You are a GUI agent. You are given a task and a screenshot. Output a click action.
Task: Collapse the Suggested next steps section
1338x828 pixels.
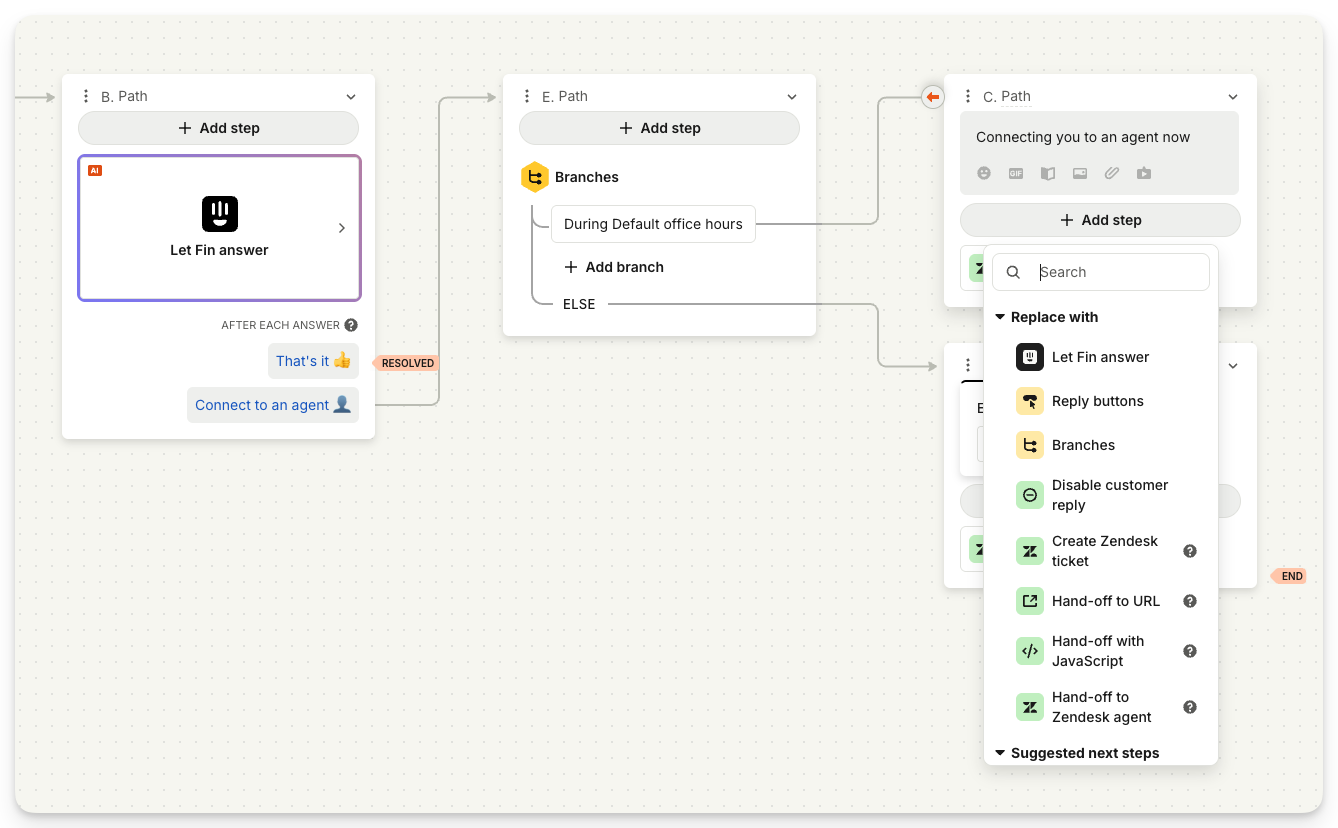tap(1000, 753)
